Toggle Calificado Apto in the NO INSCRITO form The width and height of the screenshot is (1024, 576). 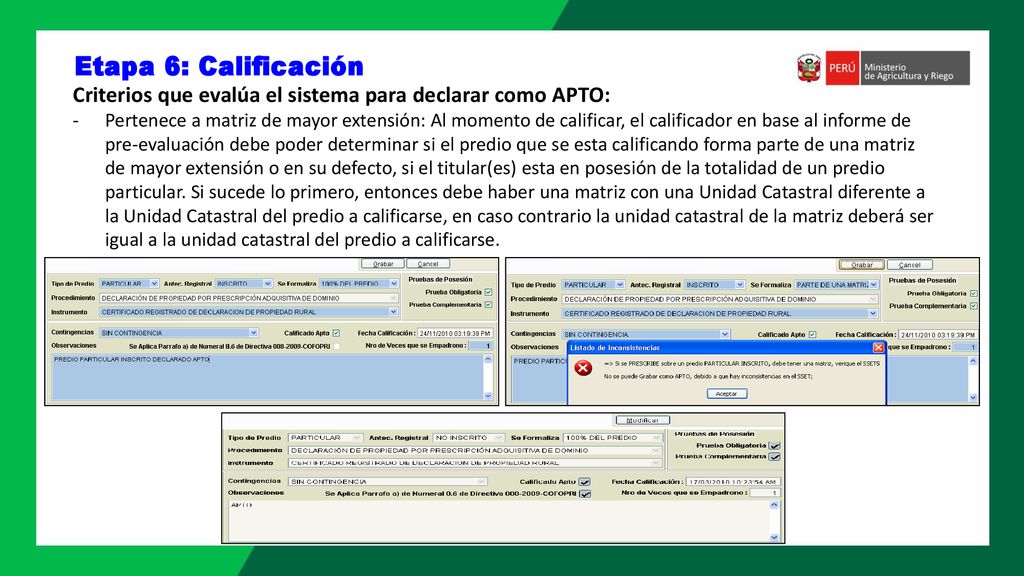coord(584,482)
